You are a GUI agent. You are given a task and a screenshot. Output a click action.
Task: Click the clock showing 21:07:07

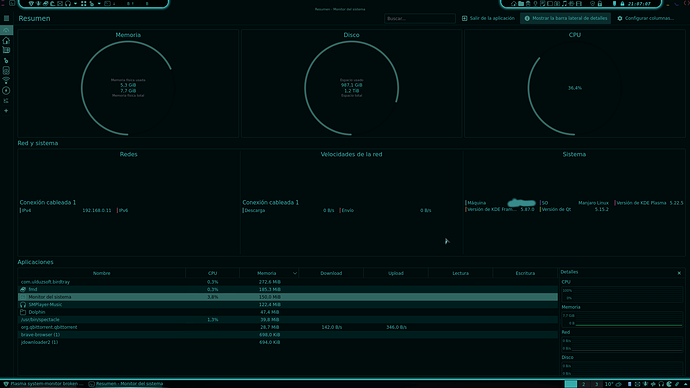point(639,4)
